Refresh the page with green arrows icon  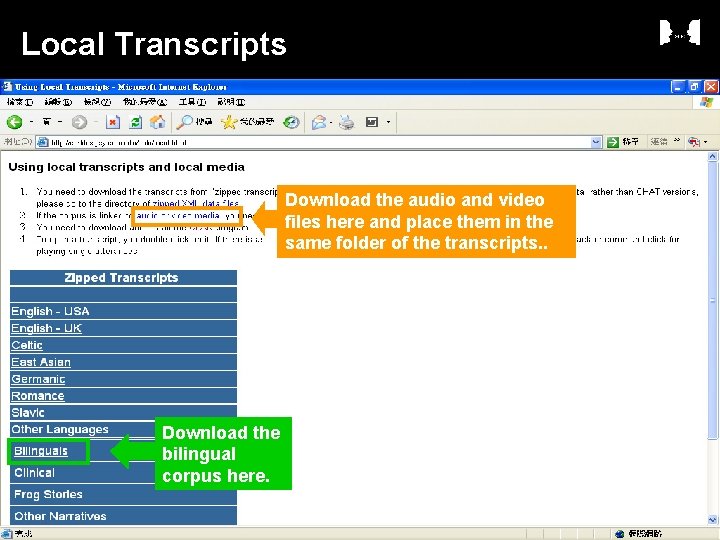(x=135, y=122)
